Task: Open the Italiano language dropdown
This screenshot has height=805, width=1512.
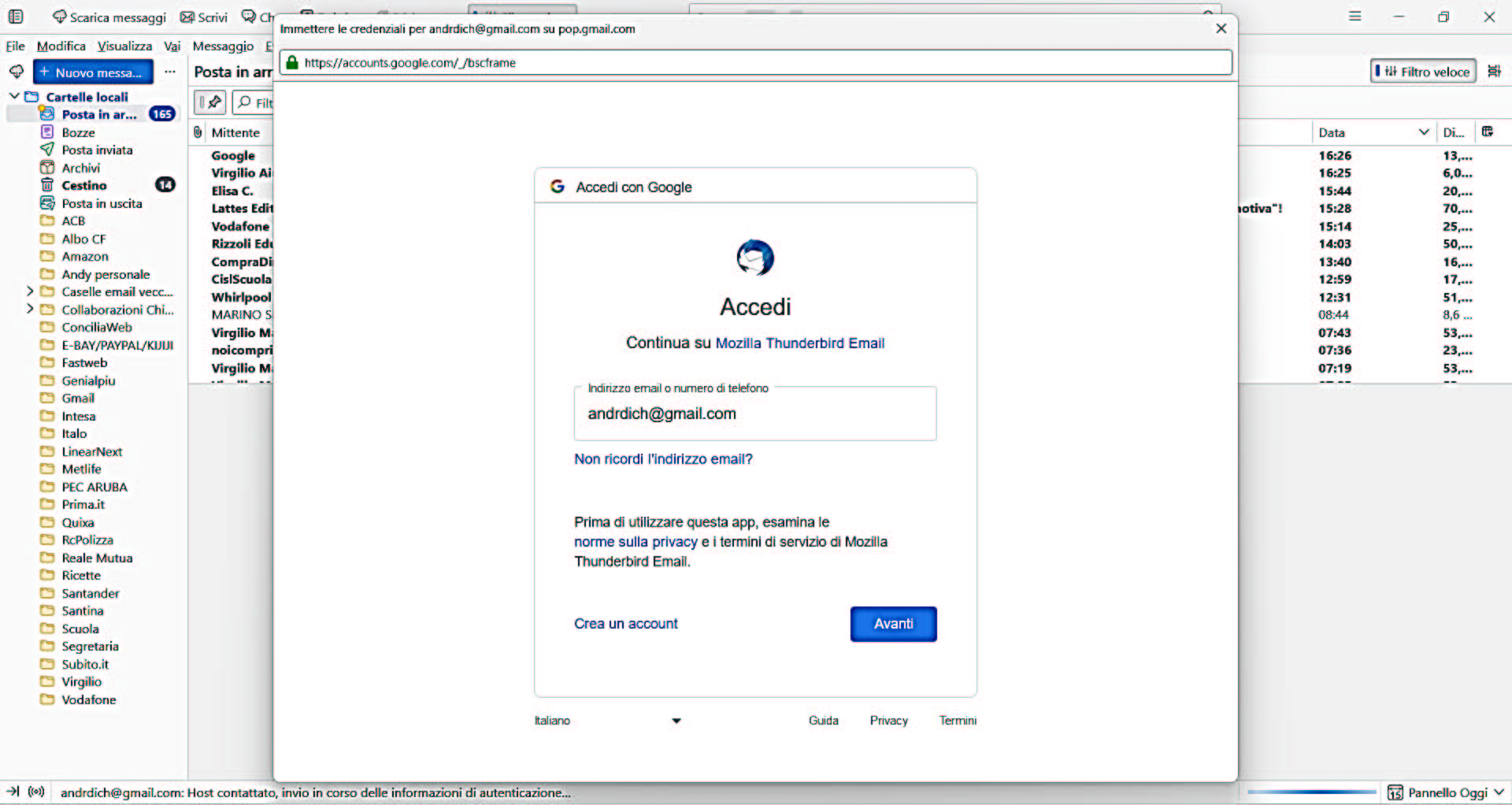Action: coord(607,721)
